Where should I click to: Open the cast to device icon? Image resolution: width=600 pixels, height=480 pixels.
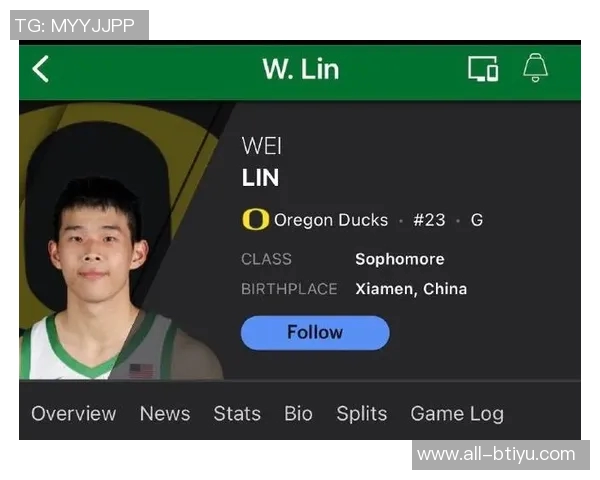coord(483,69)
